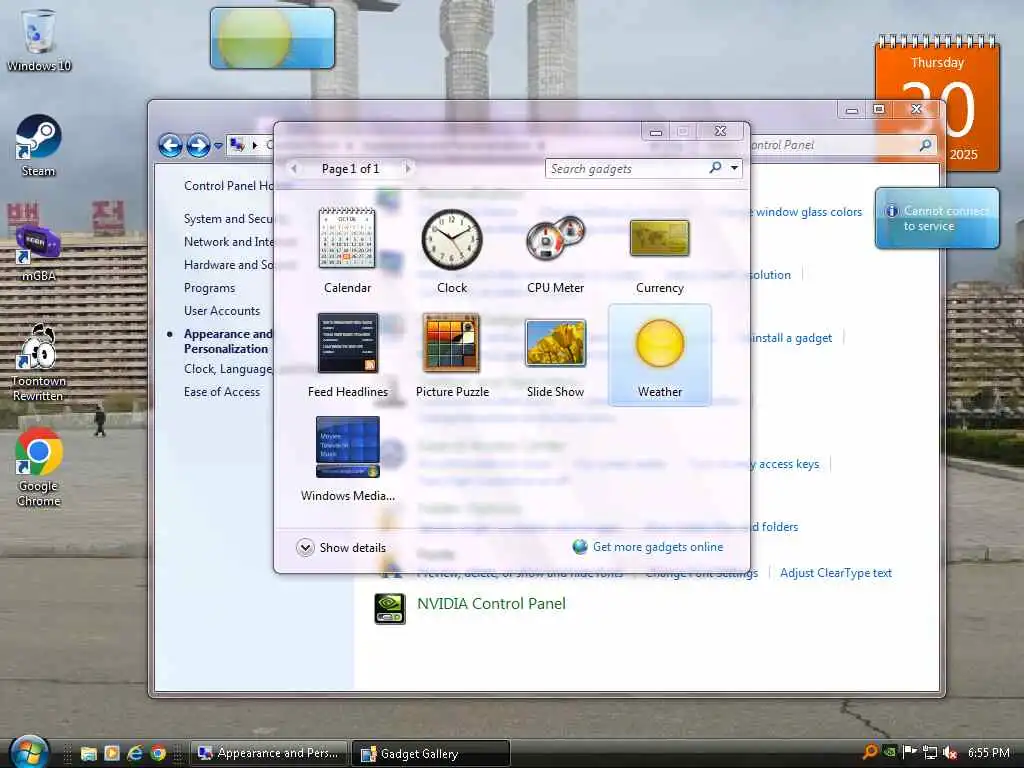Viewport: 1024px width, 768px height.
Task: Open Ease of Access category
Action: 222,392
